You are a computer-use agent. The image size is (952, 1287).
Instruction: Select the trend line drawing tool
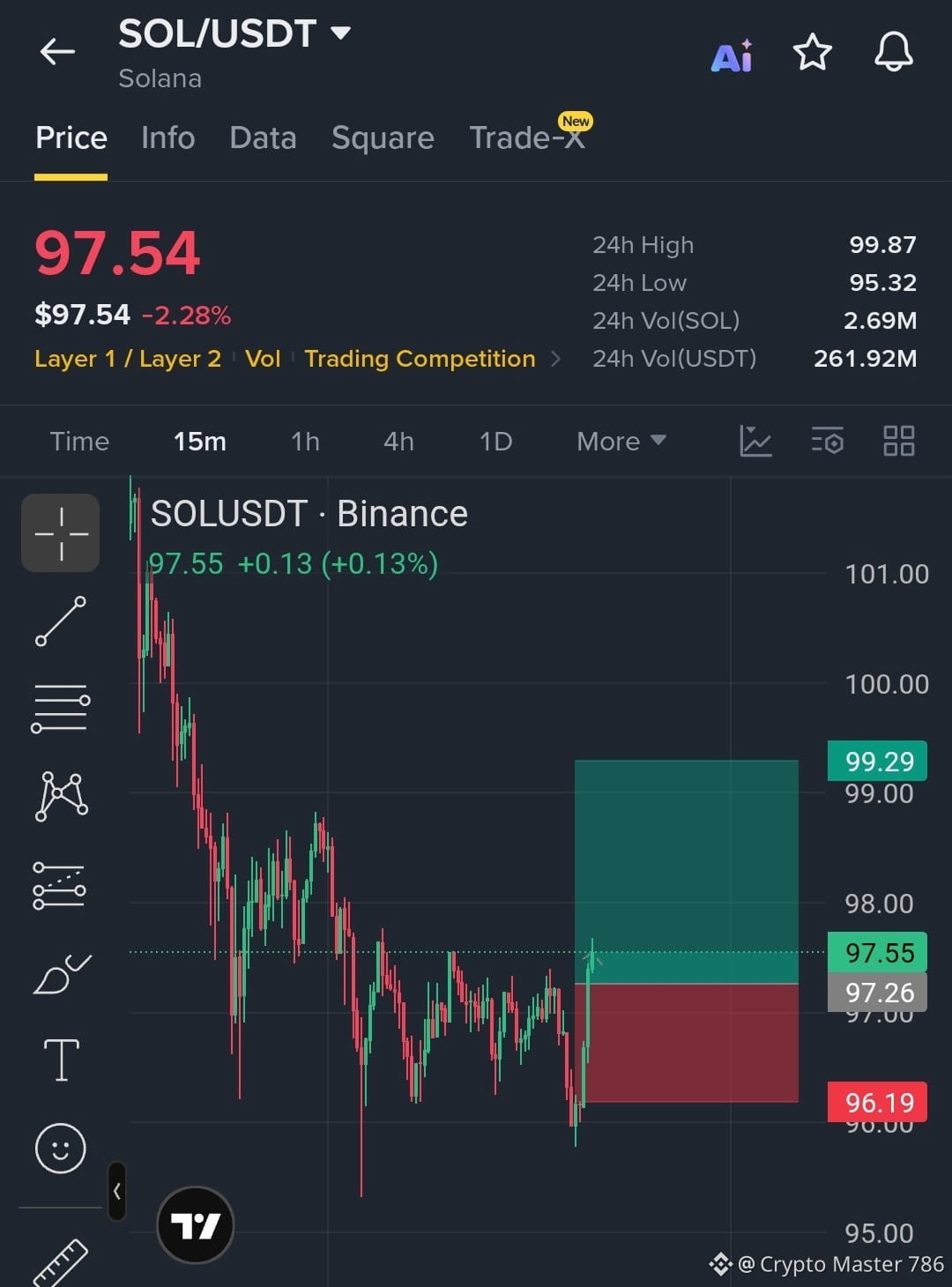[x=61, y=621]
